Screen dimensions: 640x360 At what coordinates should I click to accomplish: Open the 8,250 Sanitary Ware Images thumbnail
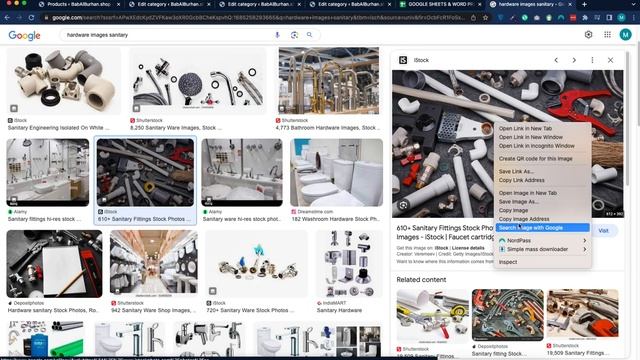click(x=198, y=81)
